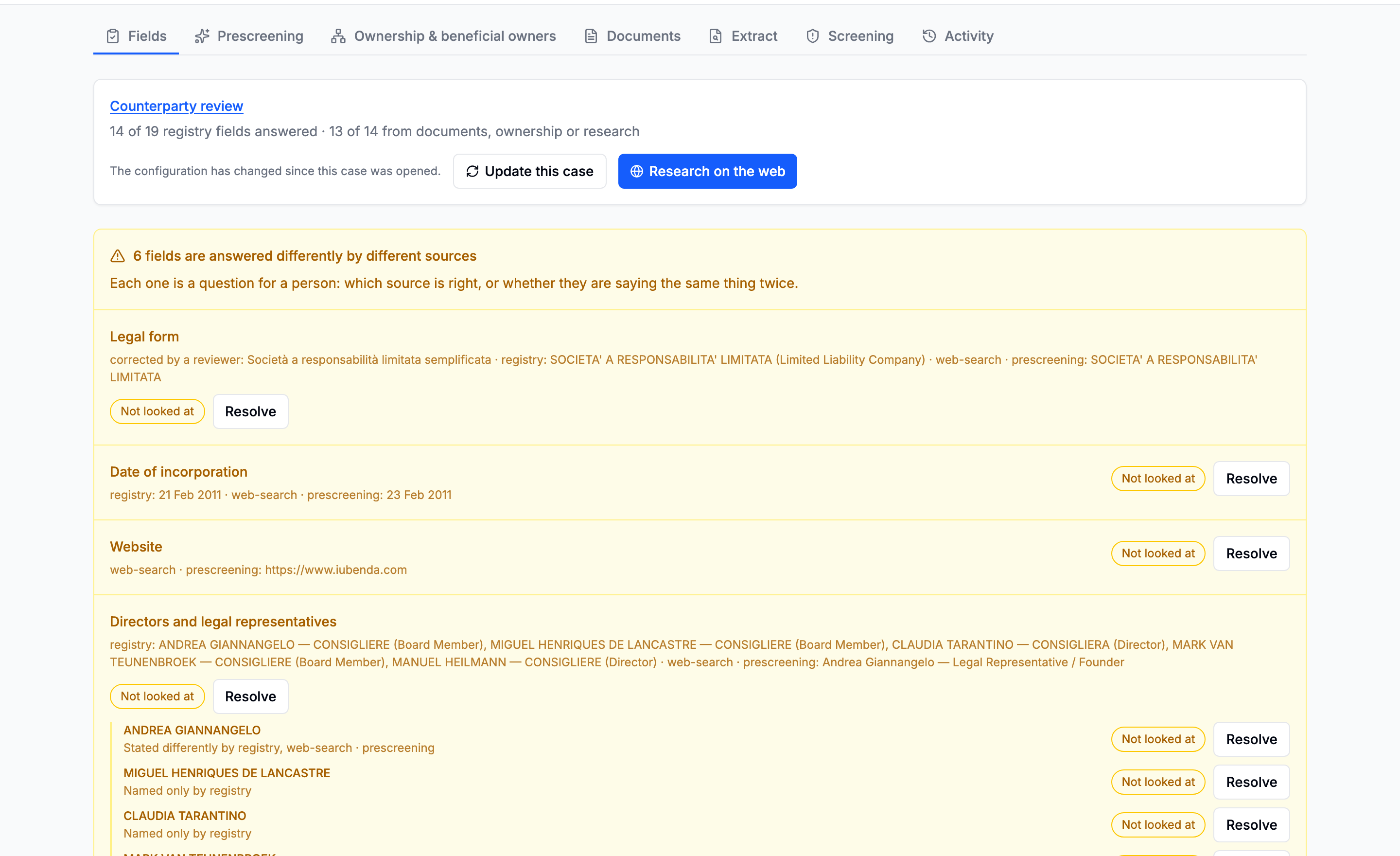The width and height of the screenshot is (1400, 856).
Task: Click Not looked at badge for Date of incorporation
Action: coord(1158,479)
